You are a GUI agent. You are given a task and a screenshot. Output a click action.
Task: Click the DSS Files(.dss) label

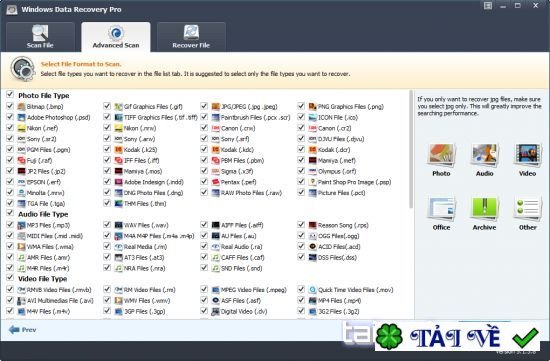point(337,258)
